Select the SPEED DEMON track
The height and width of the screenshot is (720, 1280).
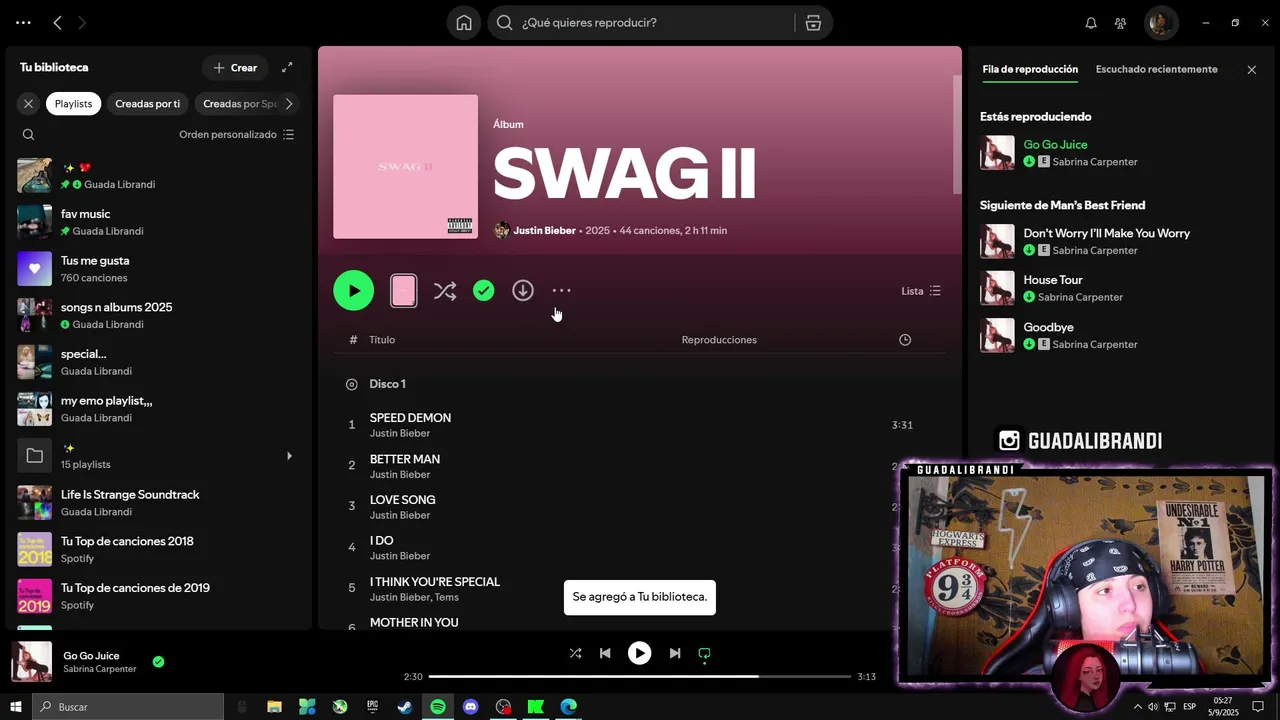pos(640,425)
